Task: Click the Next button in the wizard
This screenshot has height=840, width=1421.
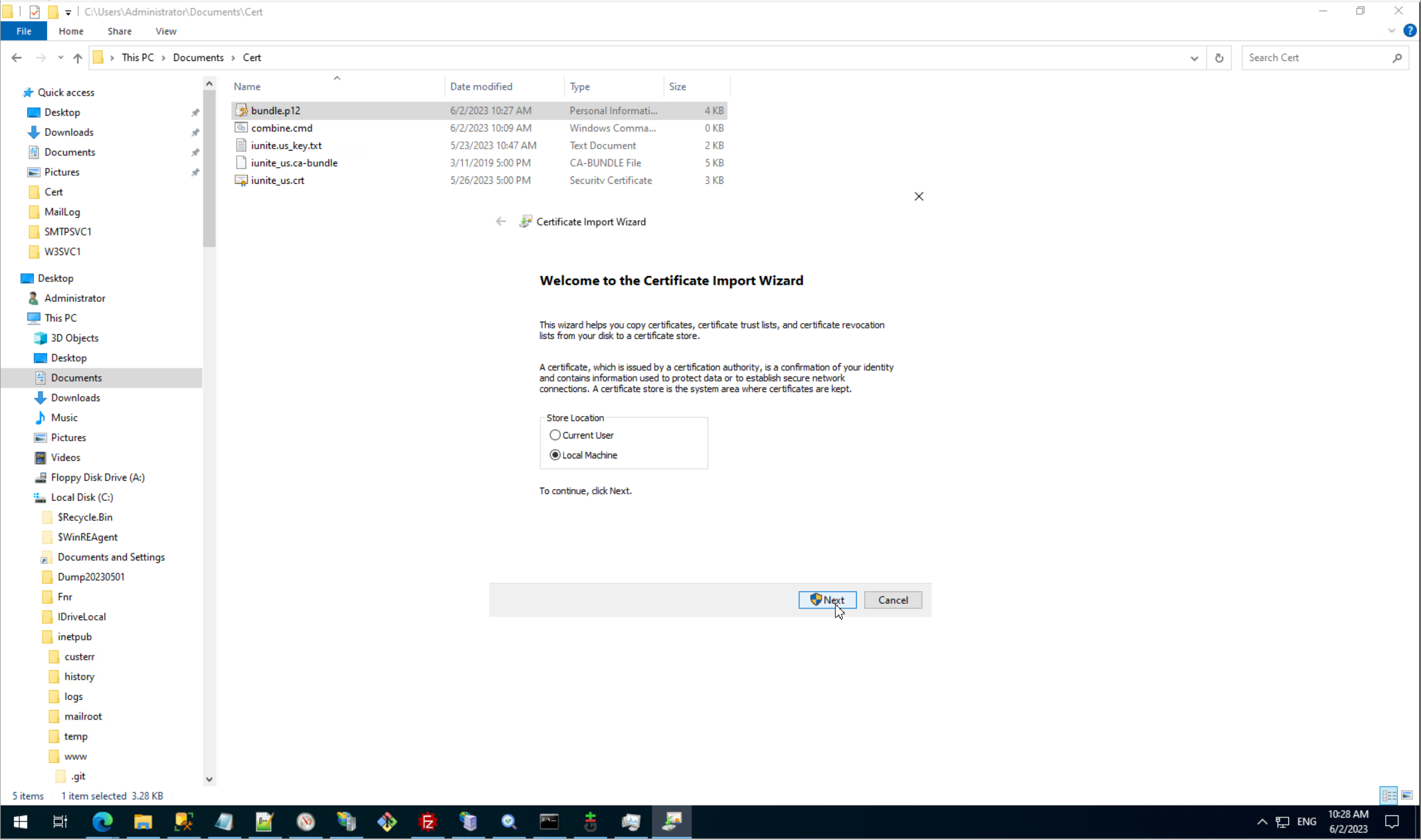Action: click(x=827, y=600)
